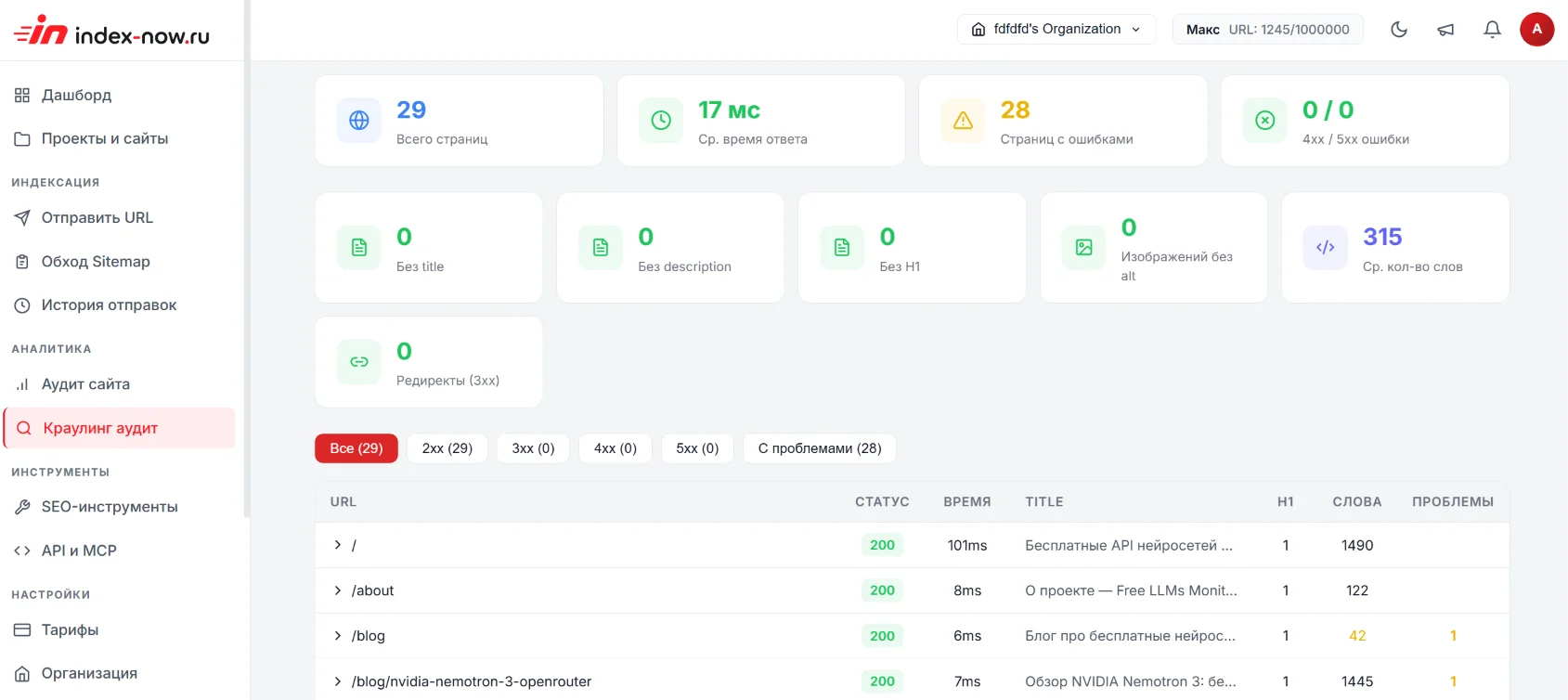Open announcements via the megaphone icon
Screen dimensions: 1568x700
tap(1445, 30)
